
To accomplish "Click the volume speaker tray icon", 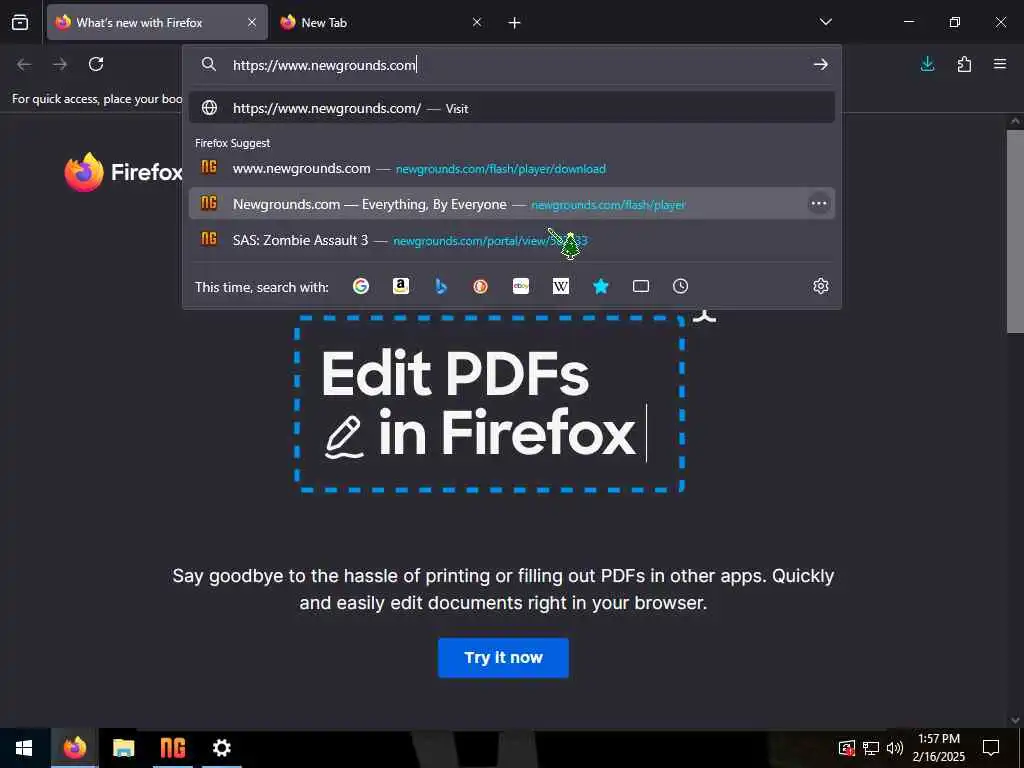I will pyautogui.click(x=895, y=748).
